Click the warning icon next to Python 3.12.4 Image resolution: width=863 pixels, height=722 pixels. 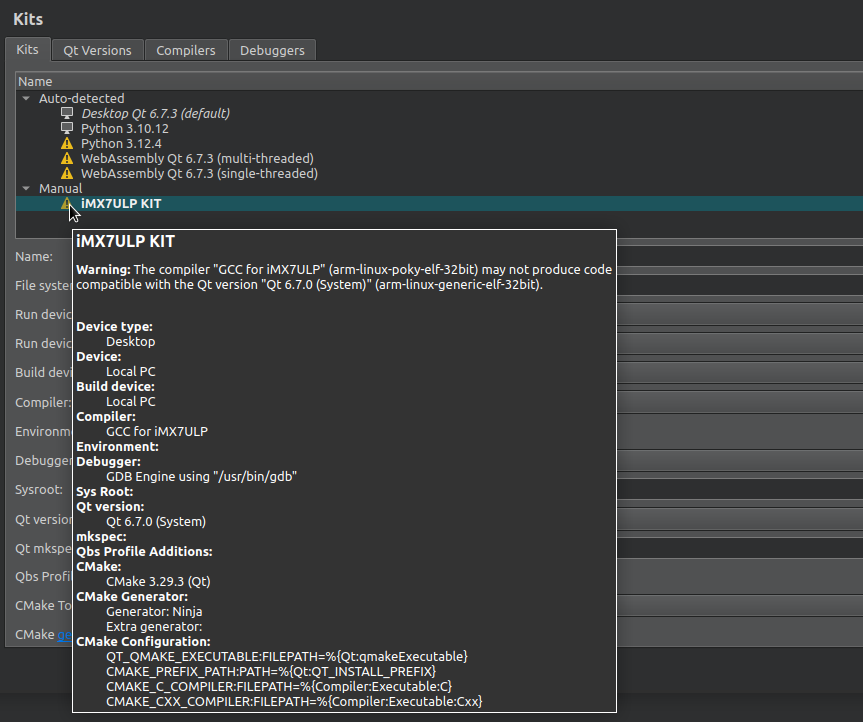coord(67,144)
